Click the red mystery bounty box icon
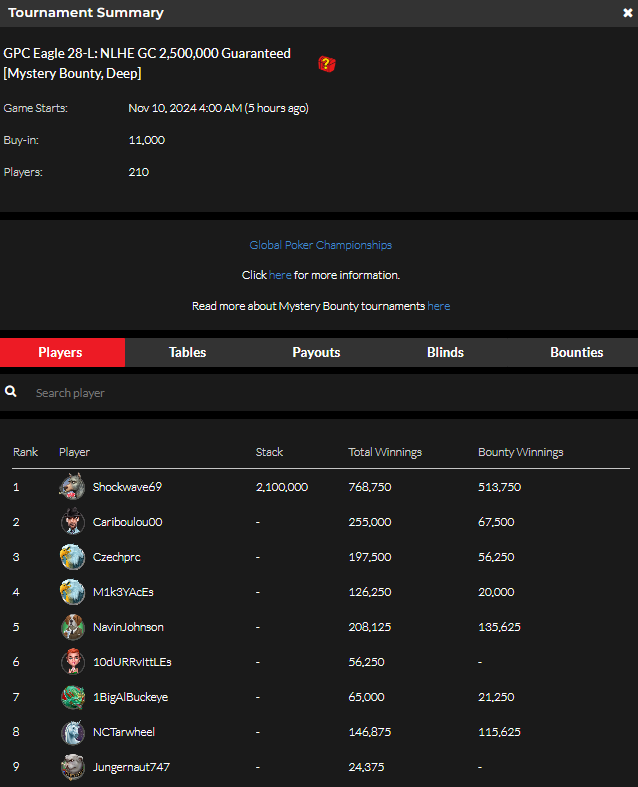This screenshot has height=787, width=638. pos(327,64)
